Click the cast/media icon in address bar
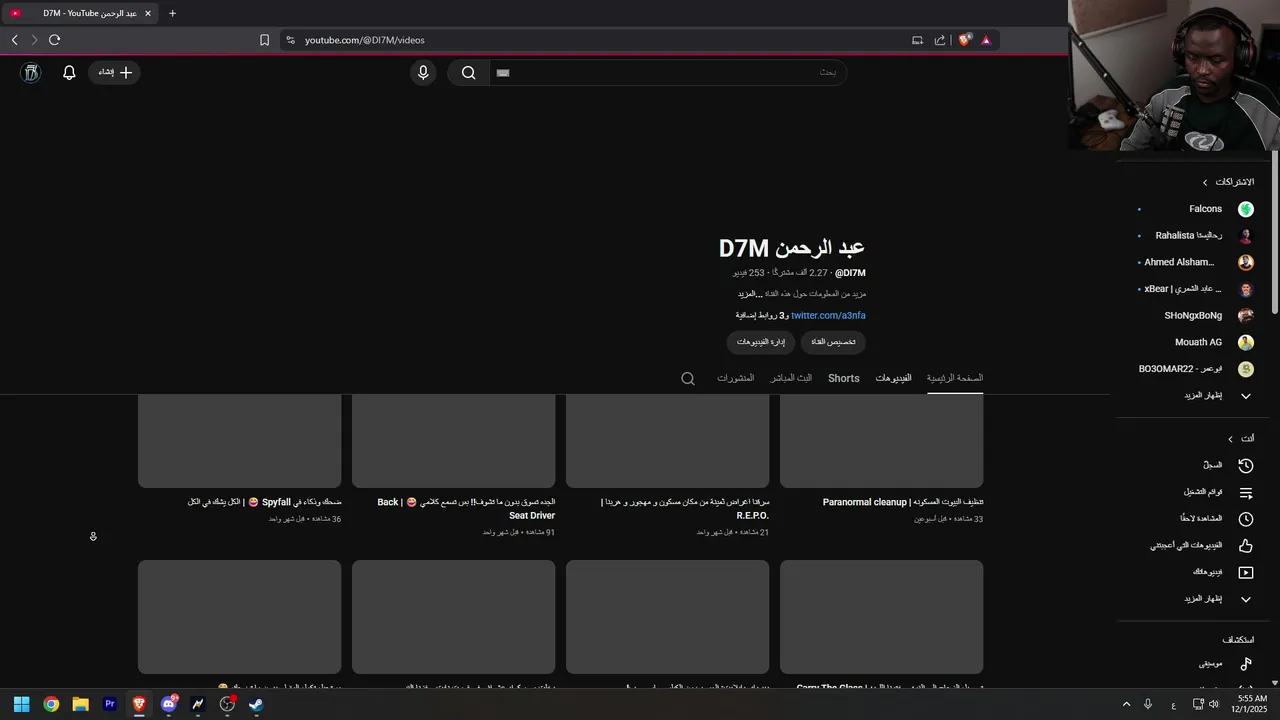This screenshot has width=1280, height=720. (x=917, y=40)
